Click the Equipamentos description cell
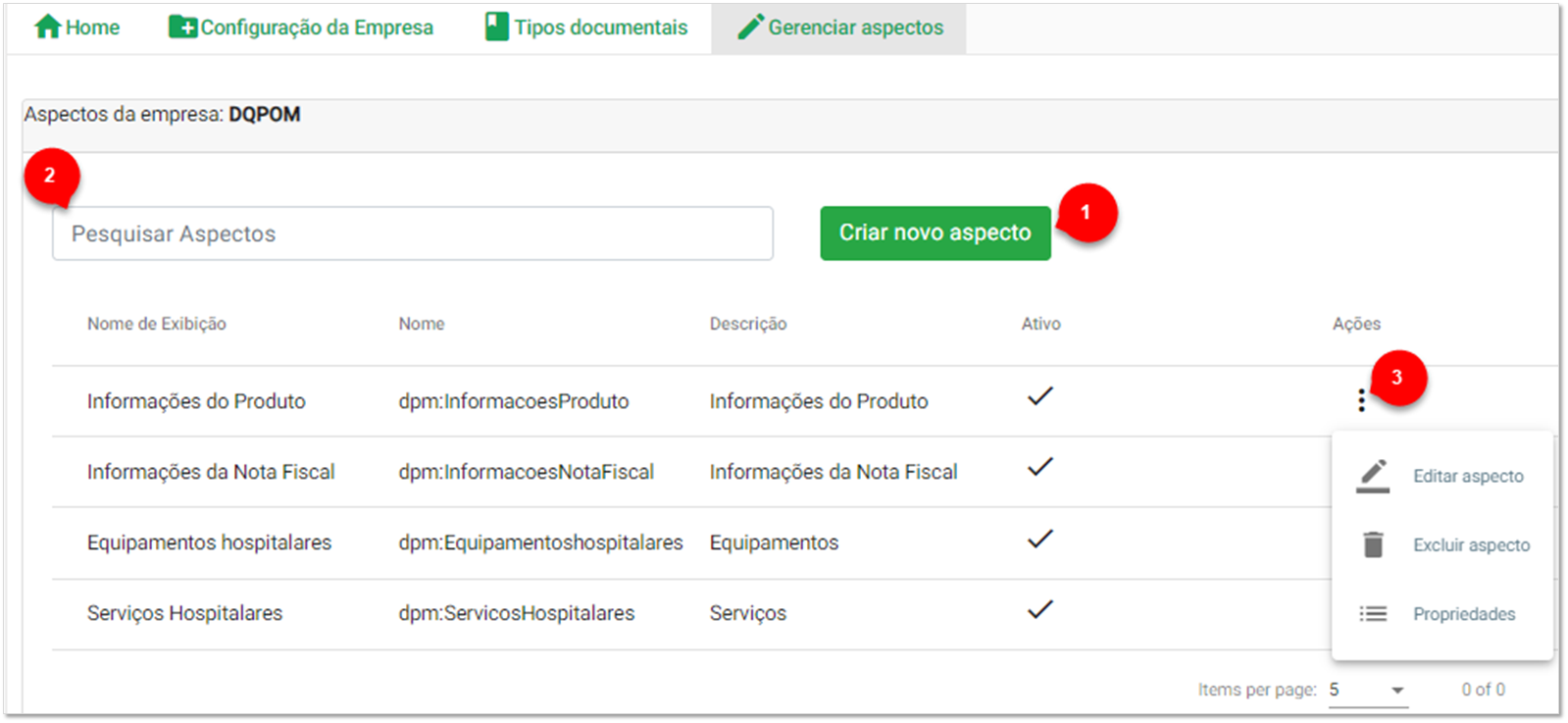 coord(775,542)
